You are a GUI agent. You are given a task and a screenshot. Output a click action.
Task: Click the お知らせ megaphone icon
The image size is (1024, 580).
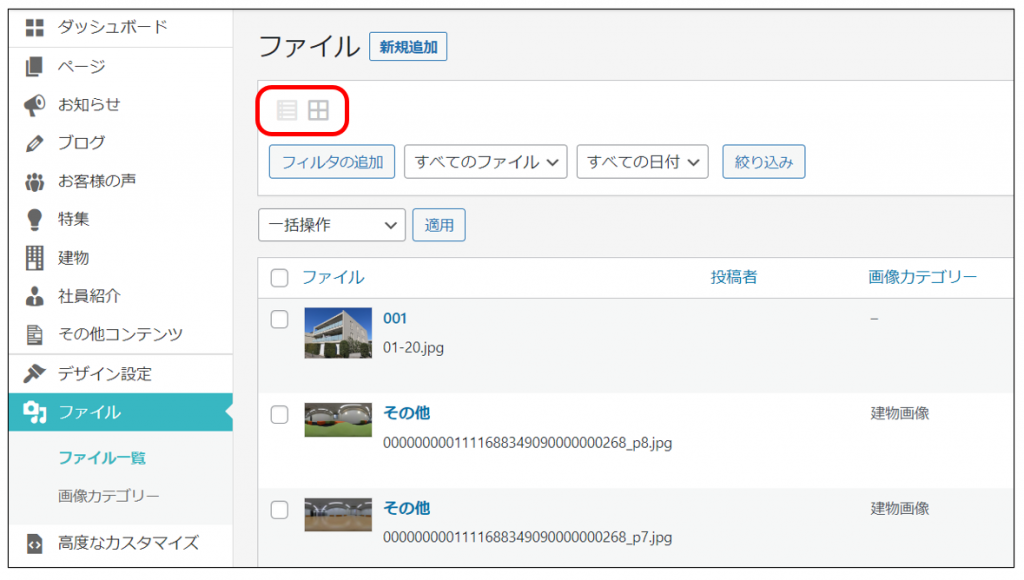click(35, 105)
